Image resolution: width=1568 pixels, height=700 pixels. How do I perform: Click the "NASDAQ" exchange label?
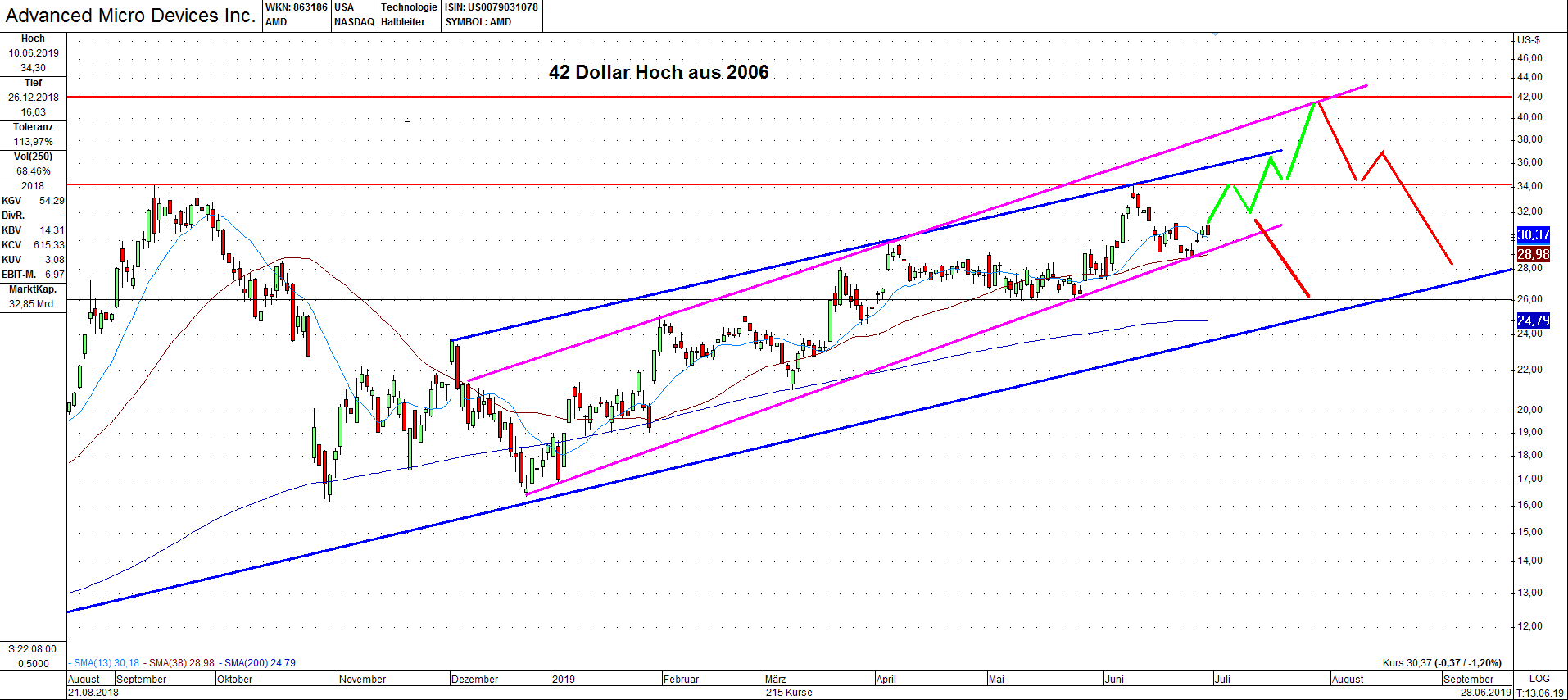click(354, 22)
